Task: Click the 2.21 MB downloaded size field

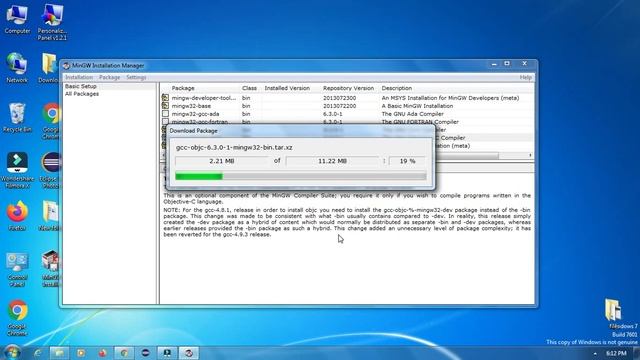Action: pyautogui.click(x=222, y=161)
